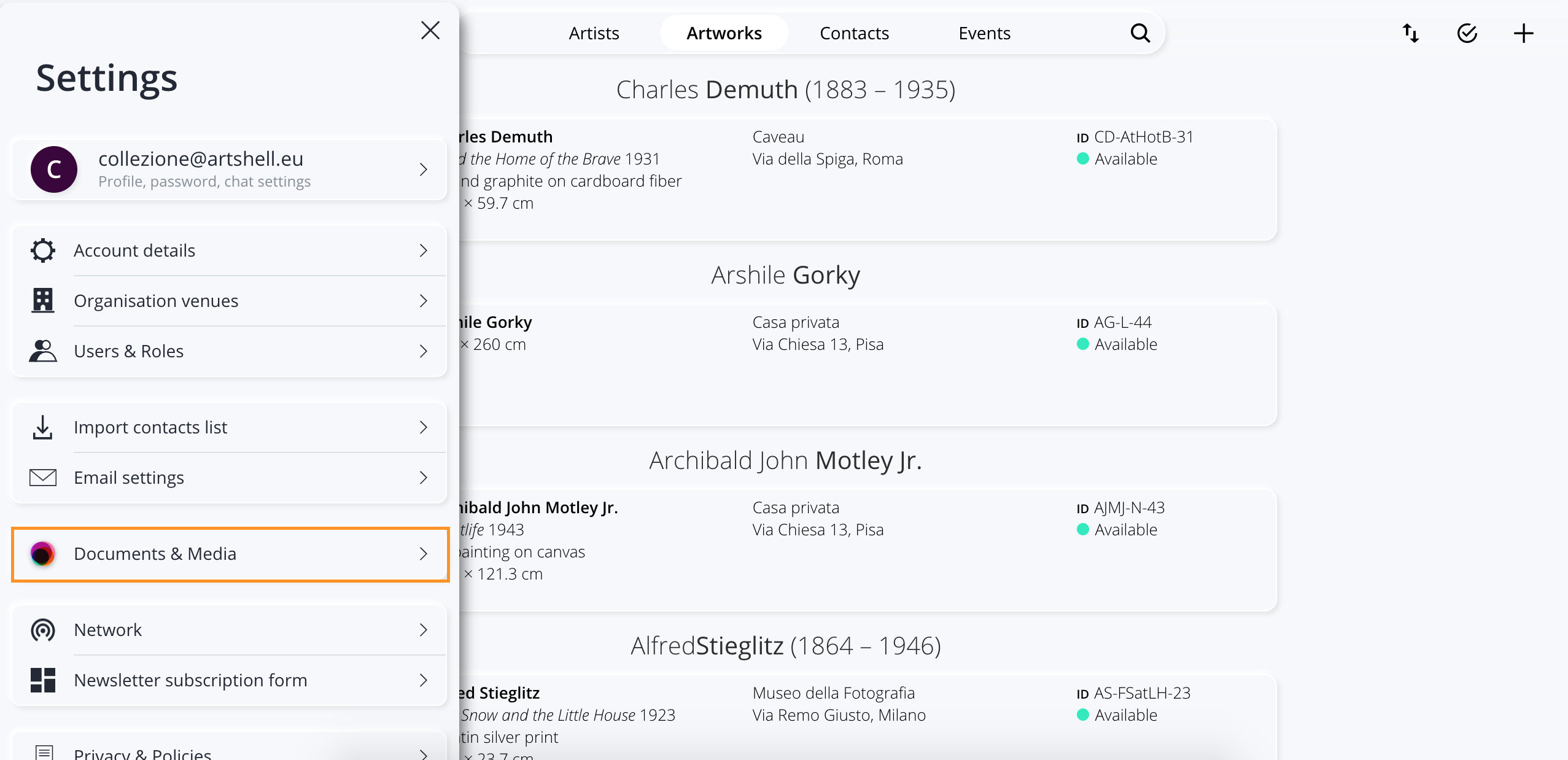The height and width of the screenshot is (760, 1568).
Task: Open Network settings
Action: point(229,630)
